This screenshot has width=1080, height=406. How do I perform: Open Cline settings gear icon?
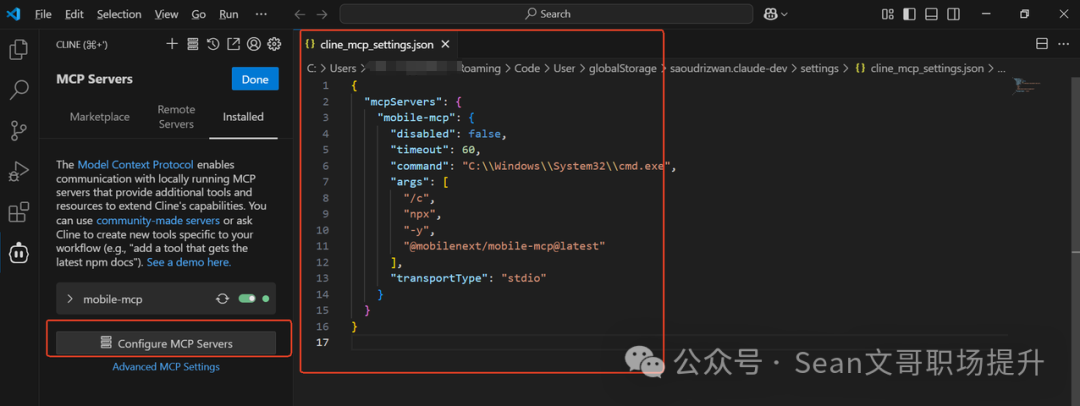(x=274, y=44)
